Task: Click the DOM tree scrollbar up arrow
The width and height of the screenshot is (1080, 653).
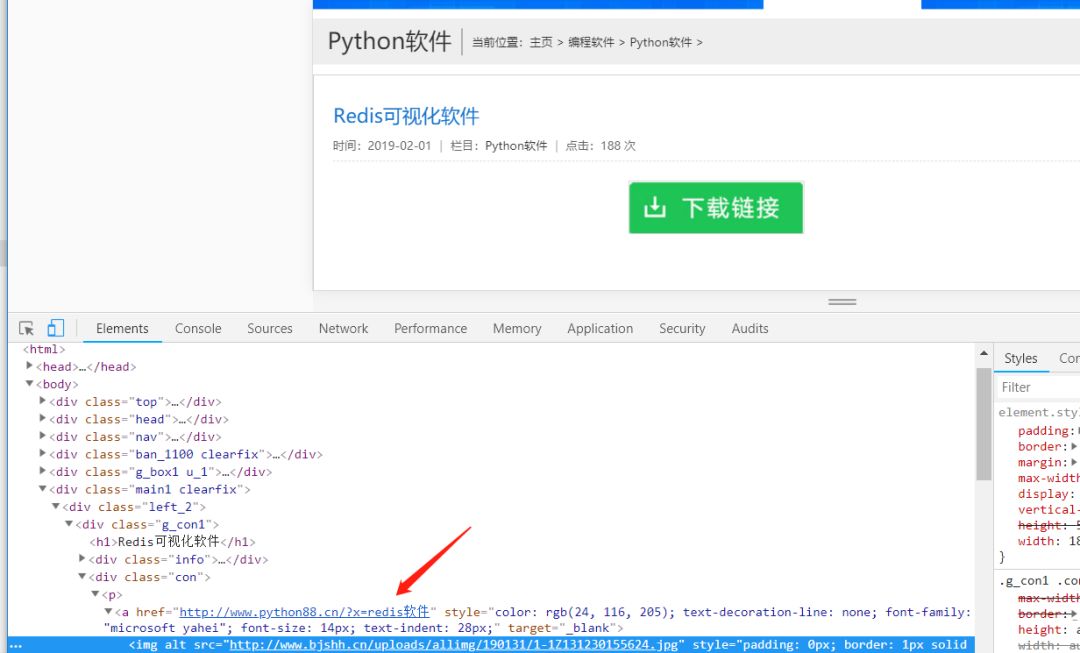Action: [984, 353]
